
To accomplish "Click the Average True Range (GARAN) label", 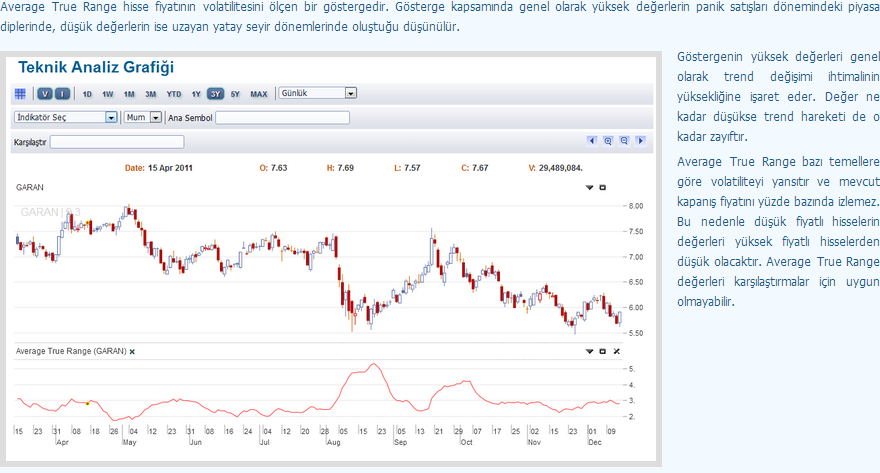I will (71, 351).
